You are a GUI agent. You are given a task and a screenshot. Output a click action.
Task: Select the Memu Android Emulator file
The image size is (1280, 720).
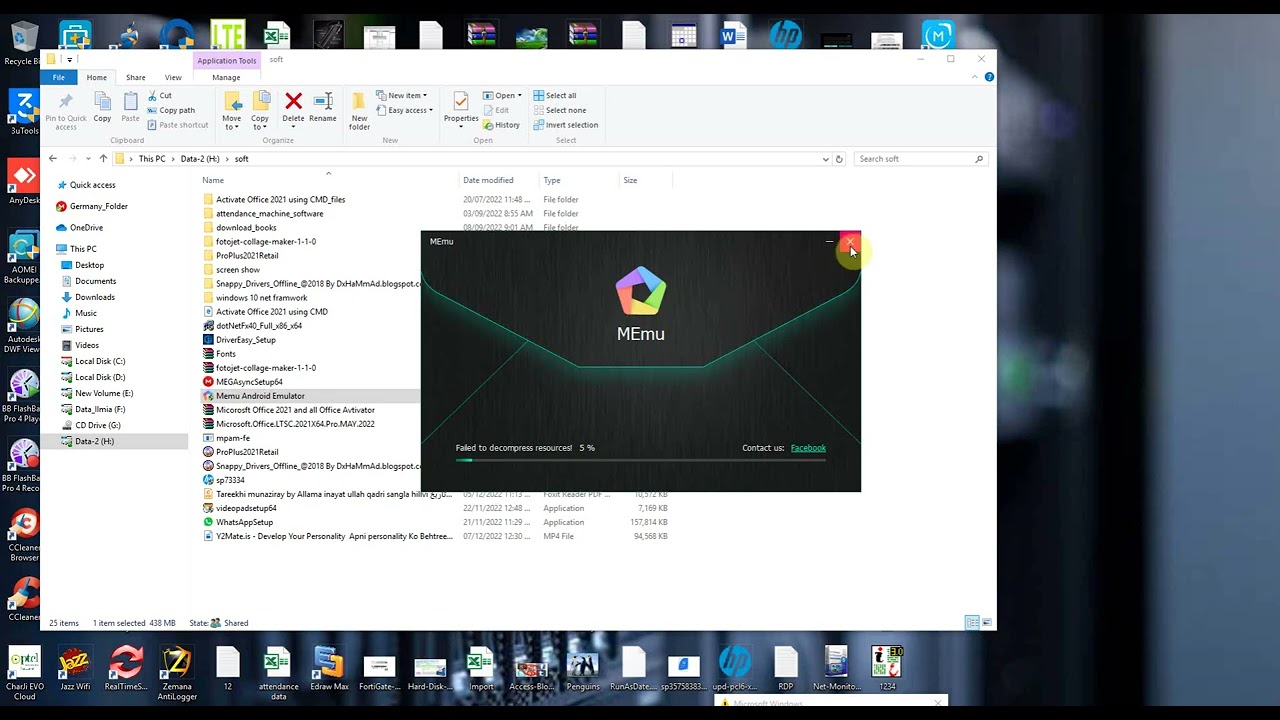(260, 396)
